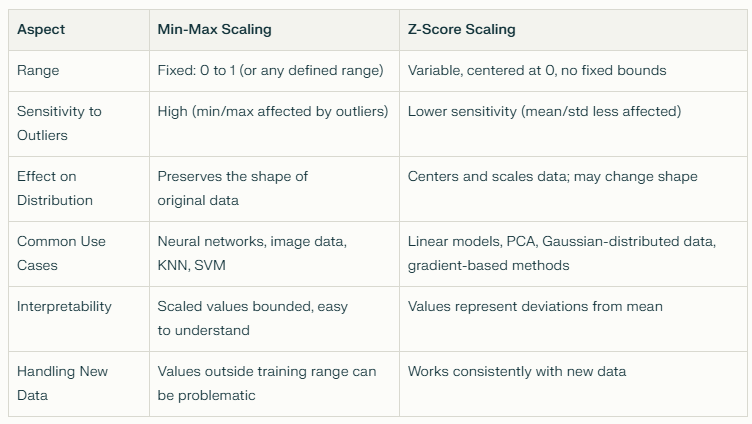
Task: Select the Range row label
Action: pyautogui.click(x=38, y=70)
